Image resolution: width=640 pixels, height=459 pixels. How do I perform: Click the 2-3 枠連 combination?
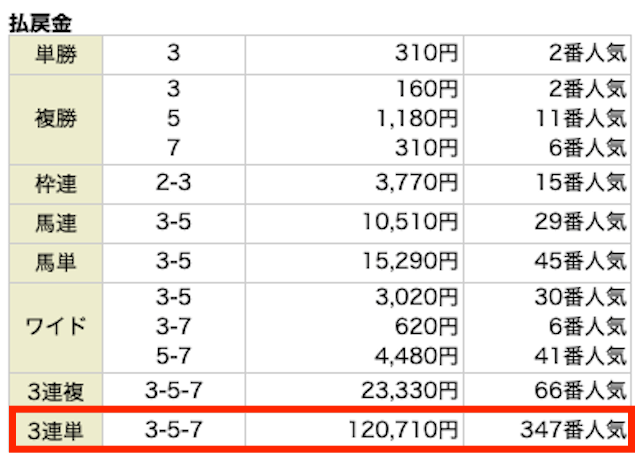click(173, 182)
